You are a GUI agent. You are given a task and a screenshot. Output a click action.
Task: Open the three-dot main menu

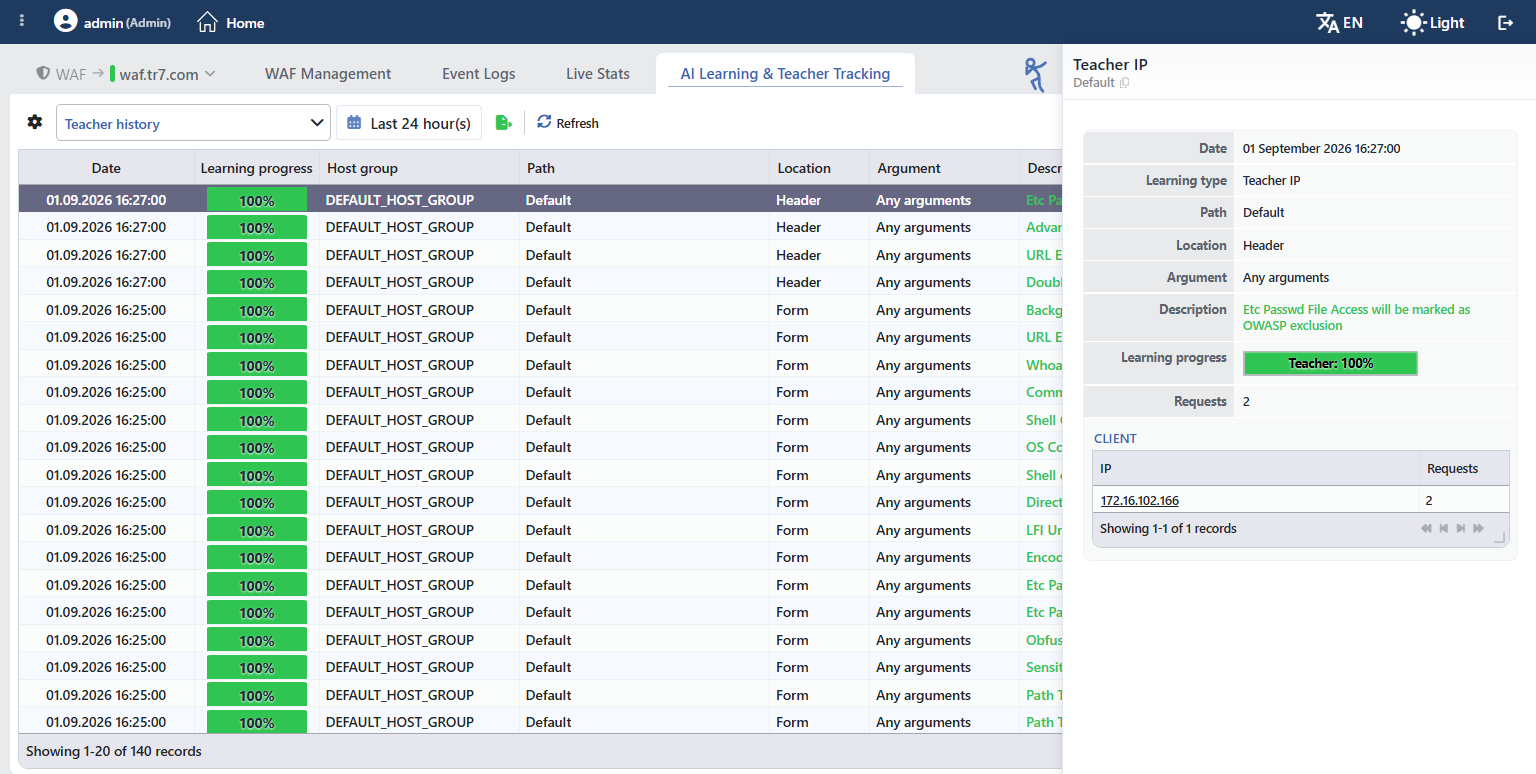click(22, 21)
